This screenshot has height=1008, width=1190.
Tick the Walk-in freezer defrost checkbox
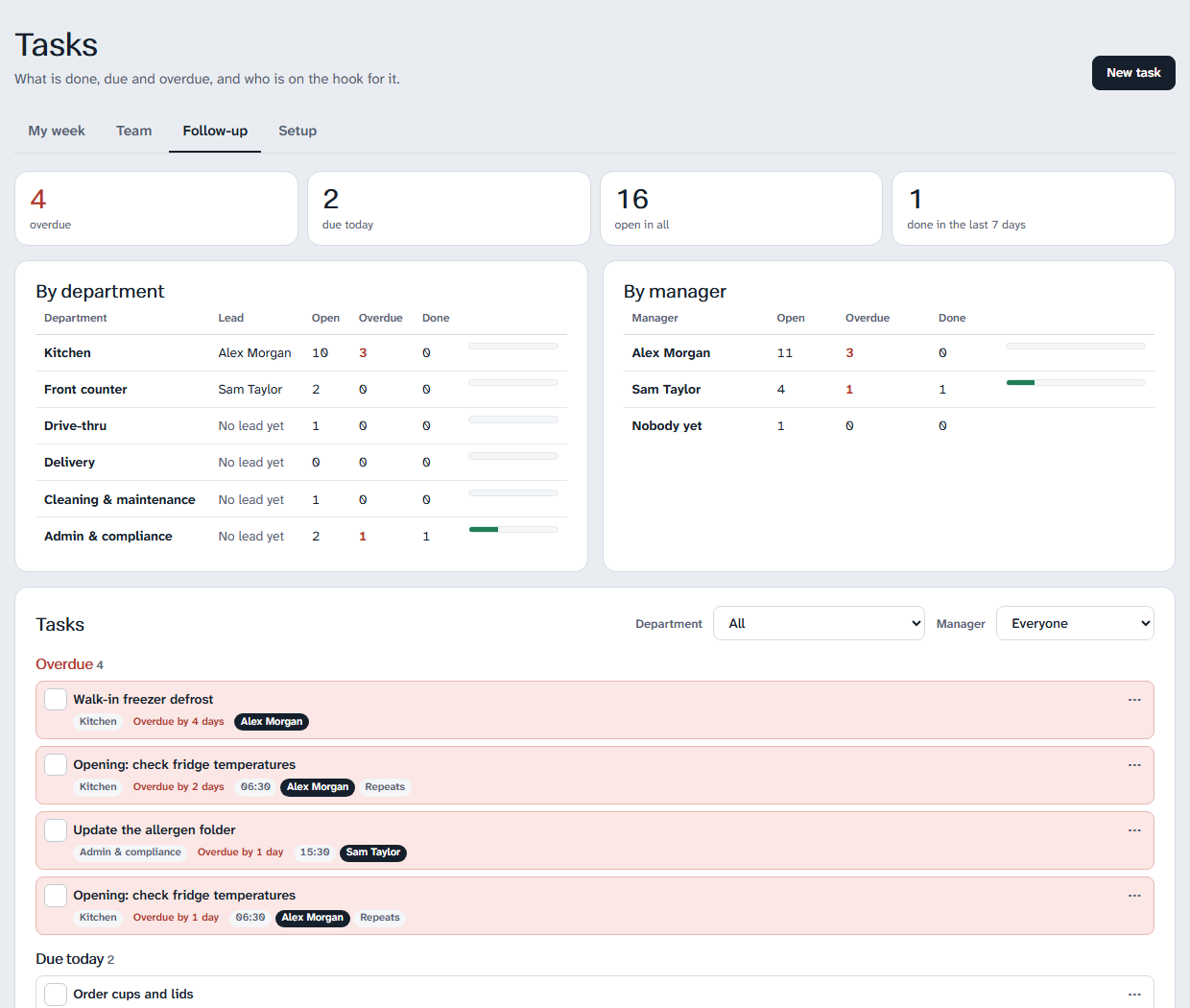point(56,700)
